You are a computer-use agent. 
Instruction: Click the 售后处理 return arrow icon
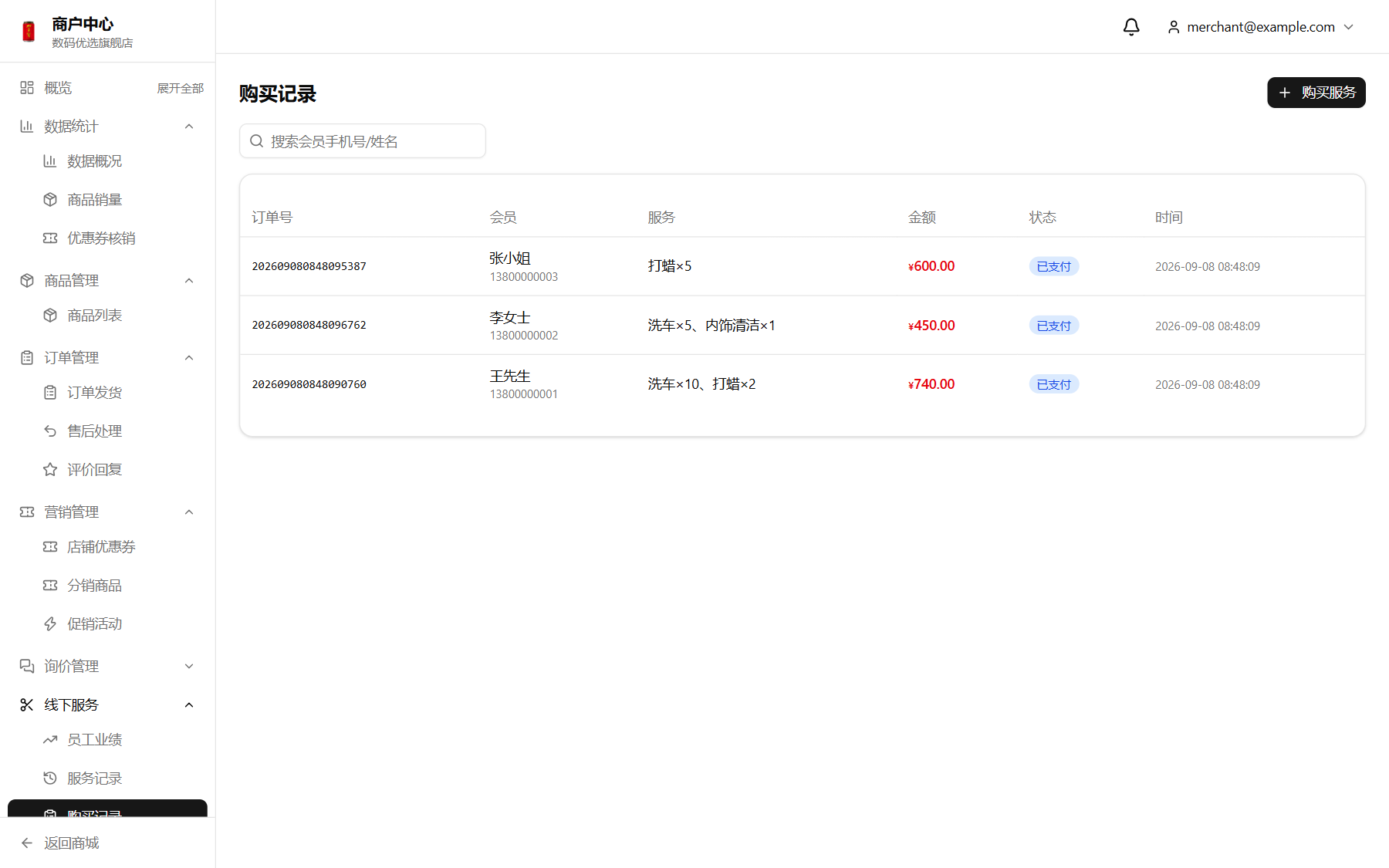click(x=50, y=431)
